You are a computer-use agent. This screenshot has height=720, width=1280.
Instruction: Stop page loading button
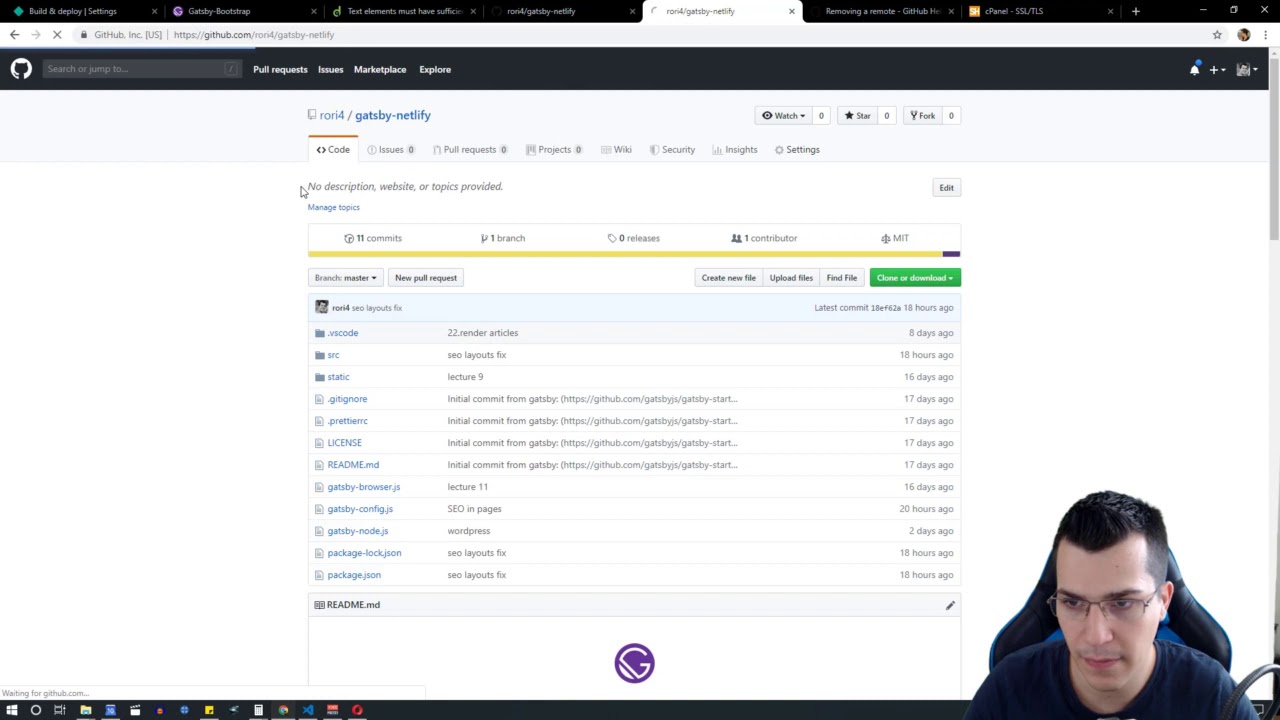pos(57,35)
